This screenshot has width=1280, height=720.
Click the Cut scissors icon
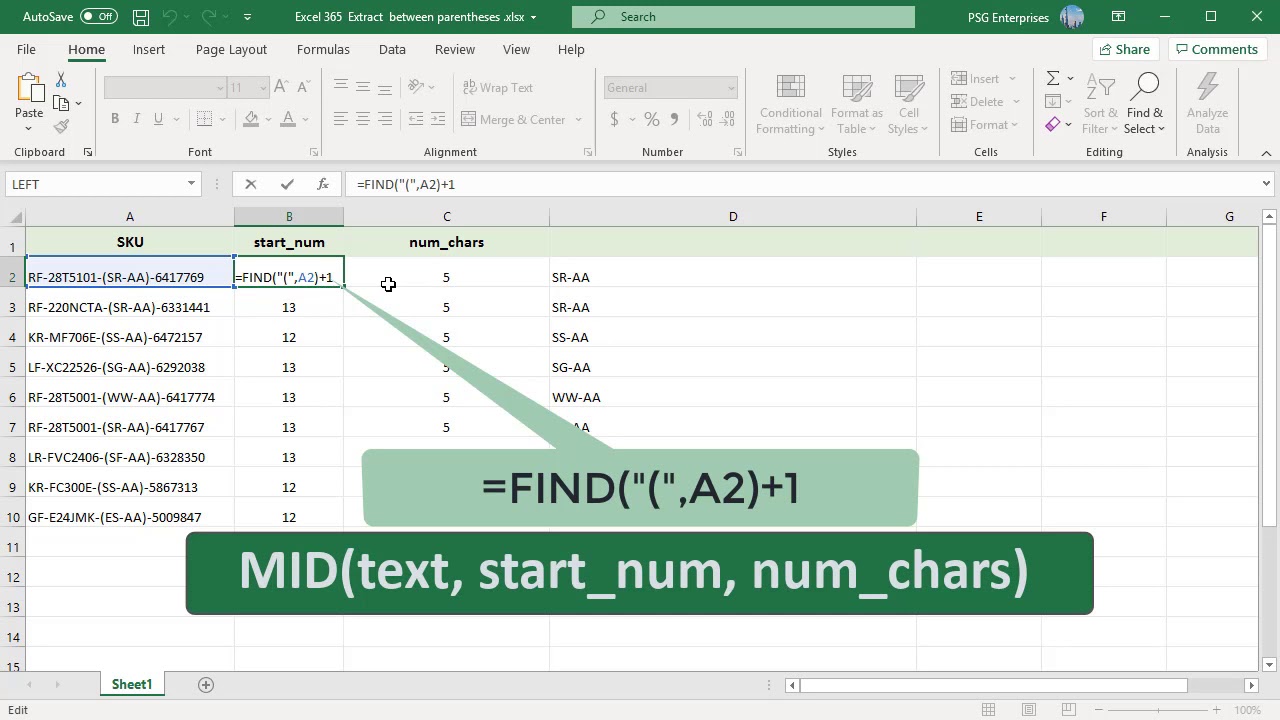61,80
